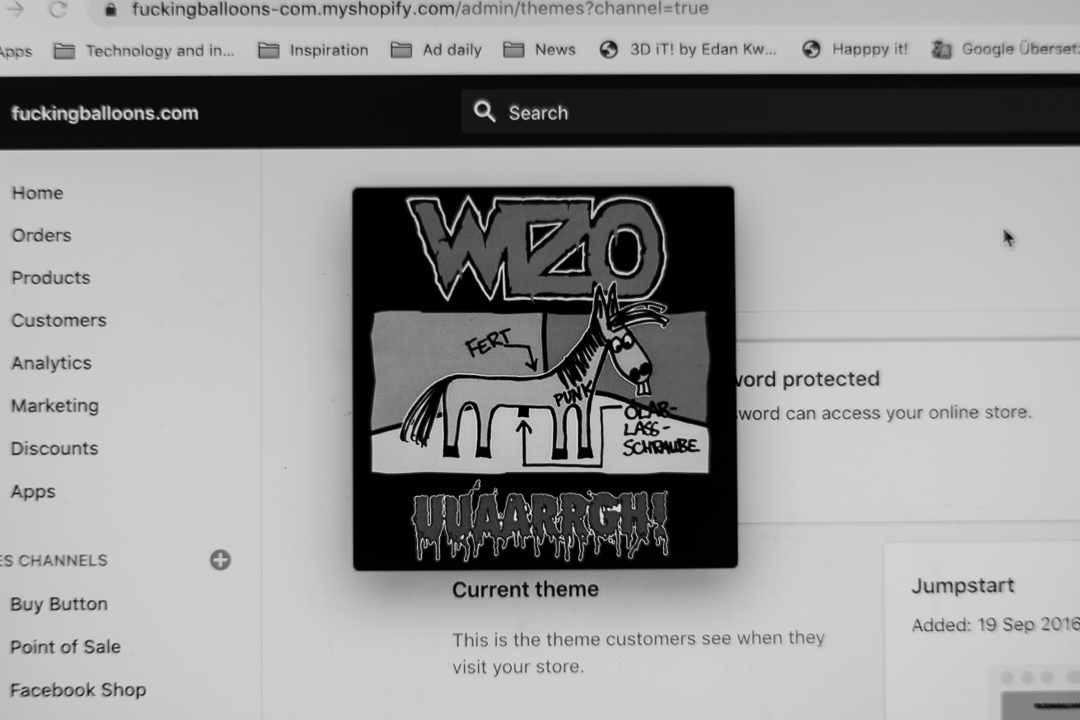Viewport: 1080px width, 720px height.
Task: Open the Buy Button channel
Action: coord(59,604)
